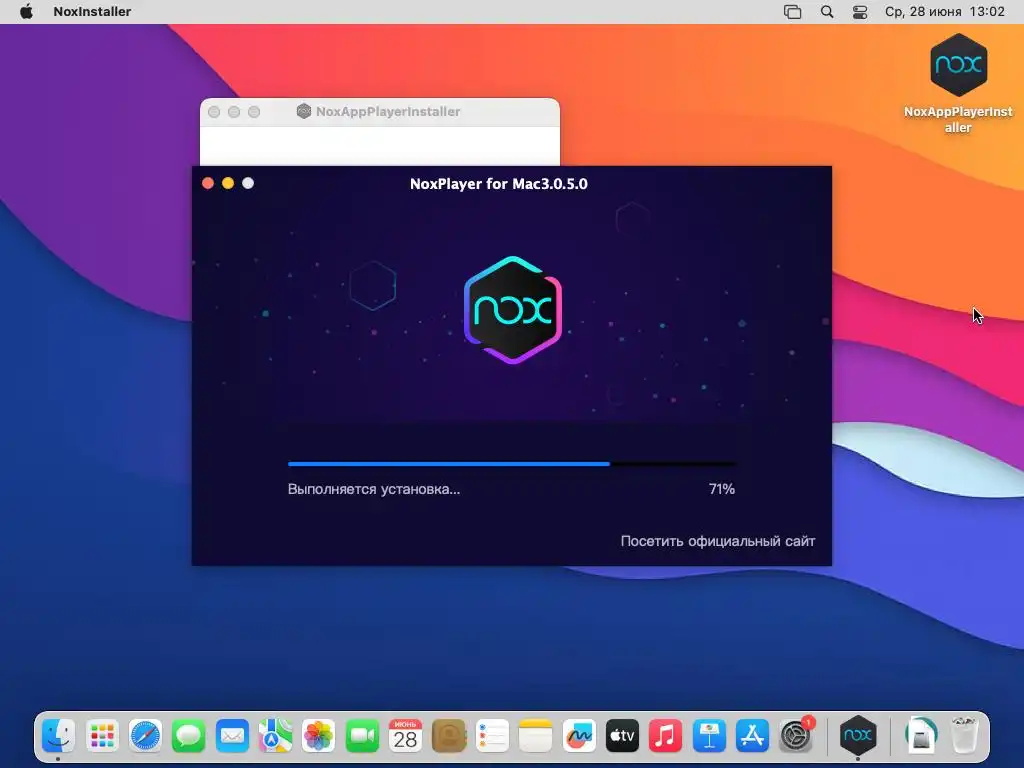
Task: Open Spotlight search in menu bar
Action: coord(827,11)
